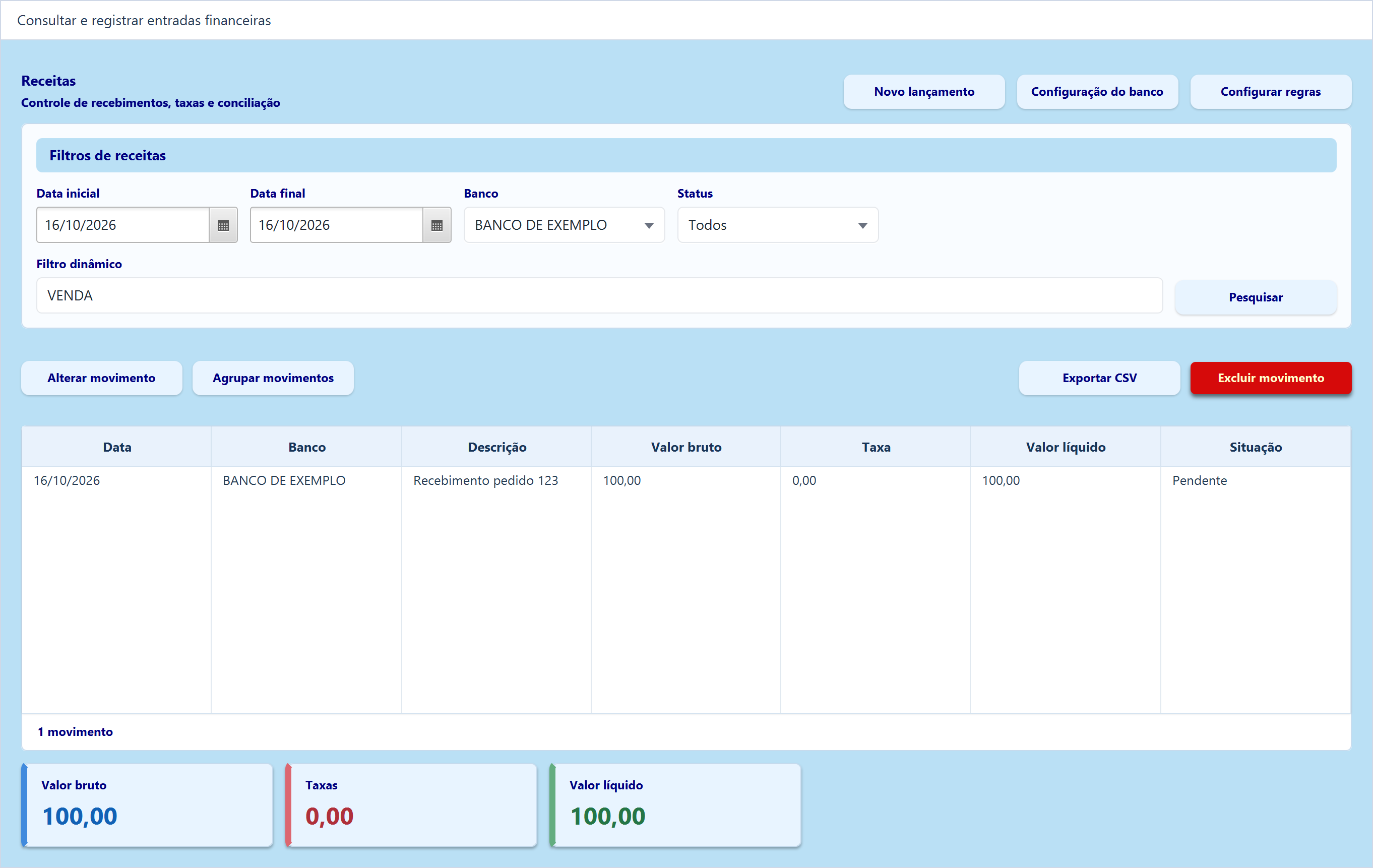Image resolution: width=1373 pixels, height=868 pixels.
Task: Click into the Data final date field
Action: [x=336, y=225]
